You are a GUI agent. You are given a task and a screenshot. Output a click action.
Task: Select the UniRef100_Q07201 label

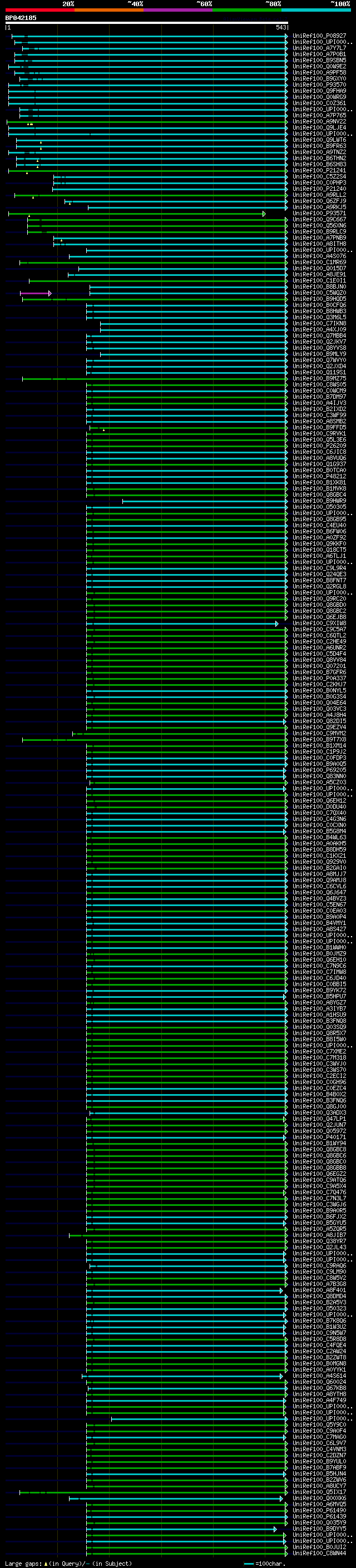pos(319,666)
